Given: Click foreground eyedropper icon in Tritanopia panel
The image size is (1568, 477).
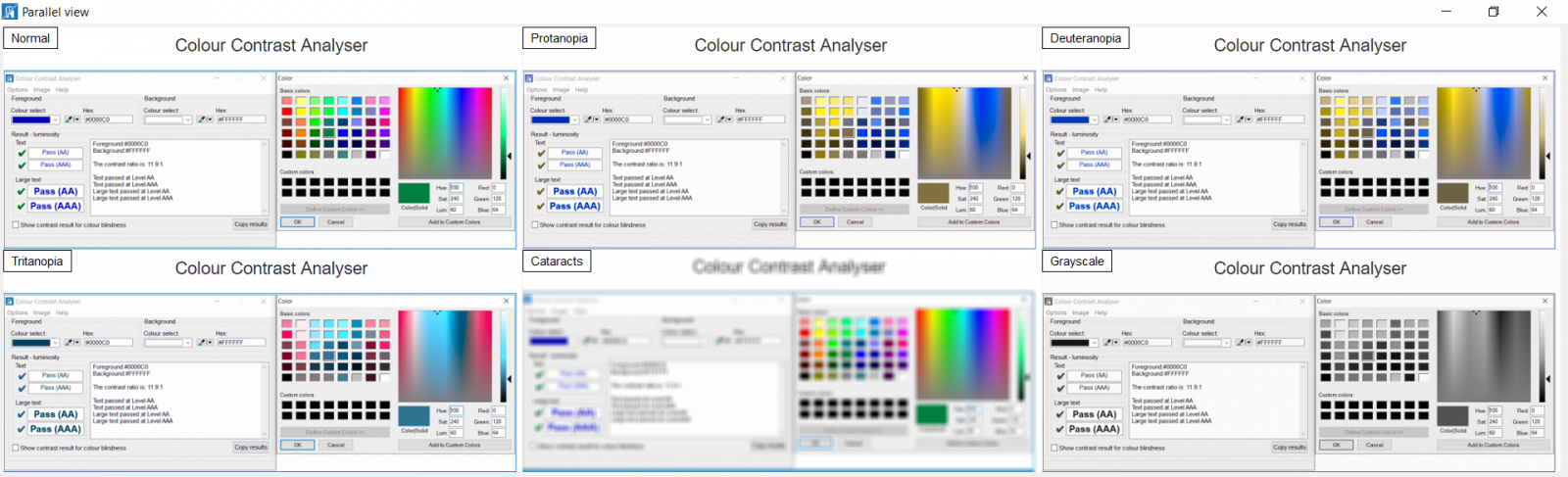Looking at the screenshot, I should tap(69, 343).
